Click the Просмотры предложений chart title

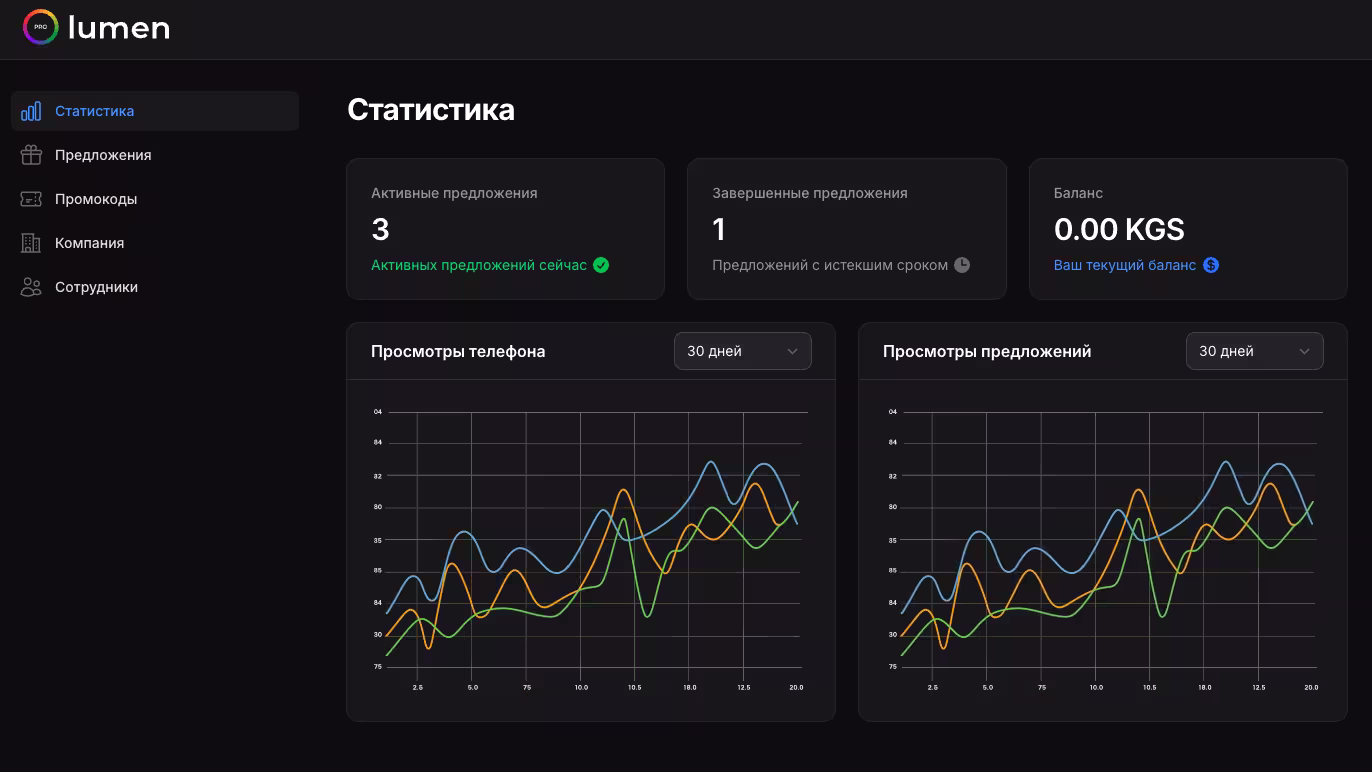pos(987,351)
